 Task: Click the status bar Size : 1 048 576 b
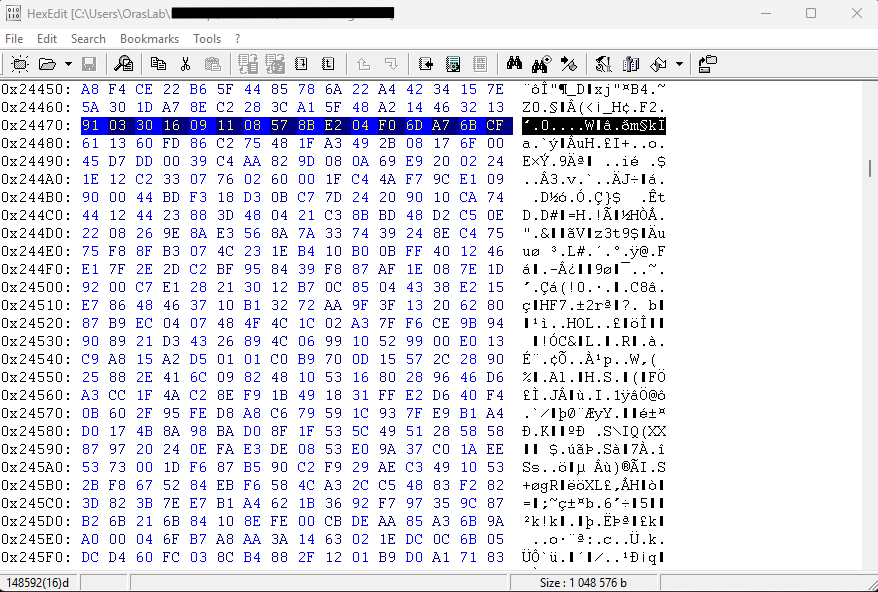583,583
